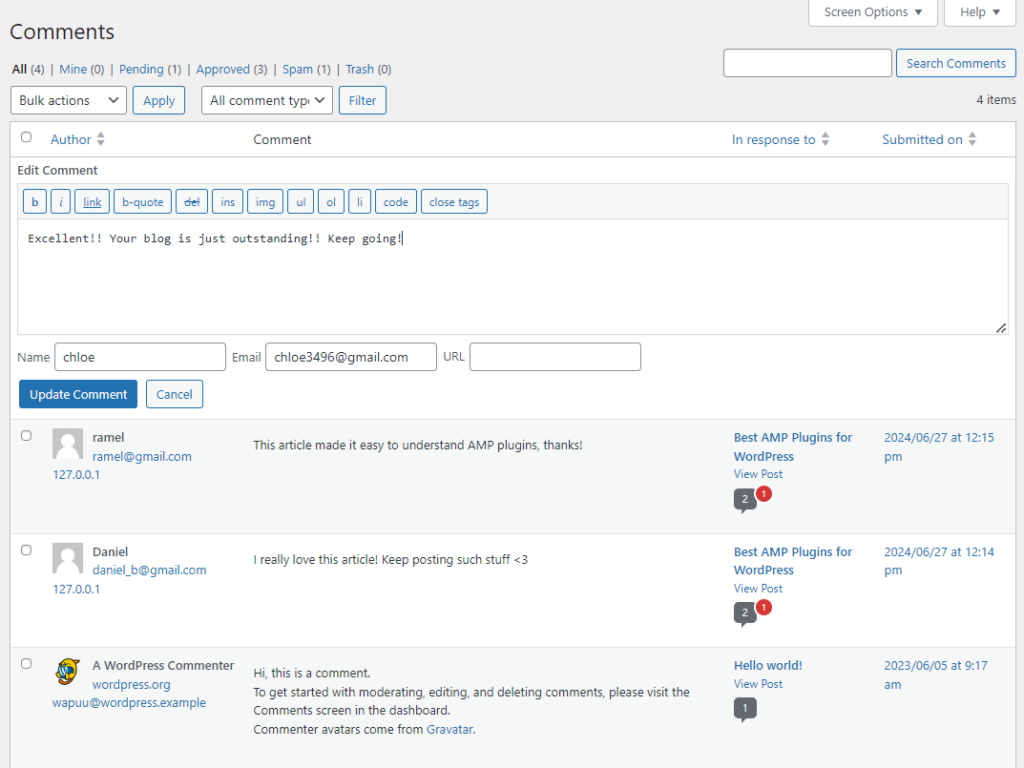Image resolution: width=1024 pixels, height=768 pixels.
Task: Click the Email field with chloe3496@gmail.com
Action: [351, 357]
